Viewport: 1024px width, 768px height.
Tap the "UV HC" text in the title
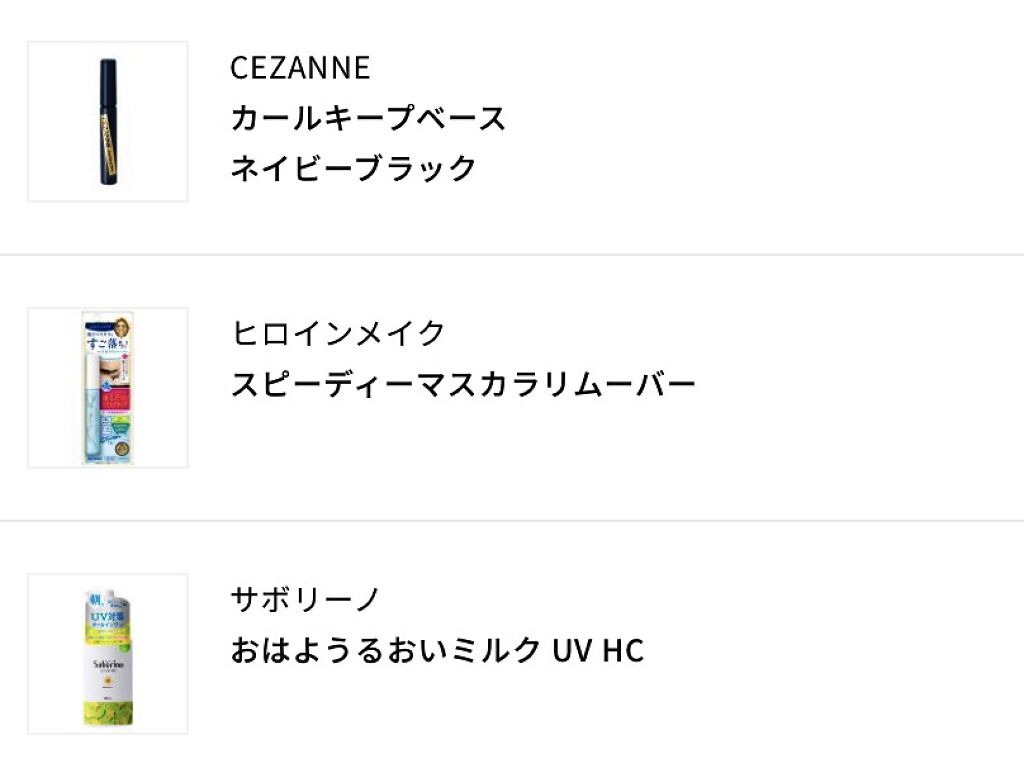(x=598, y=651)
